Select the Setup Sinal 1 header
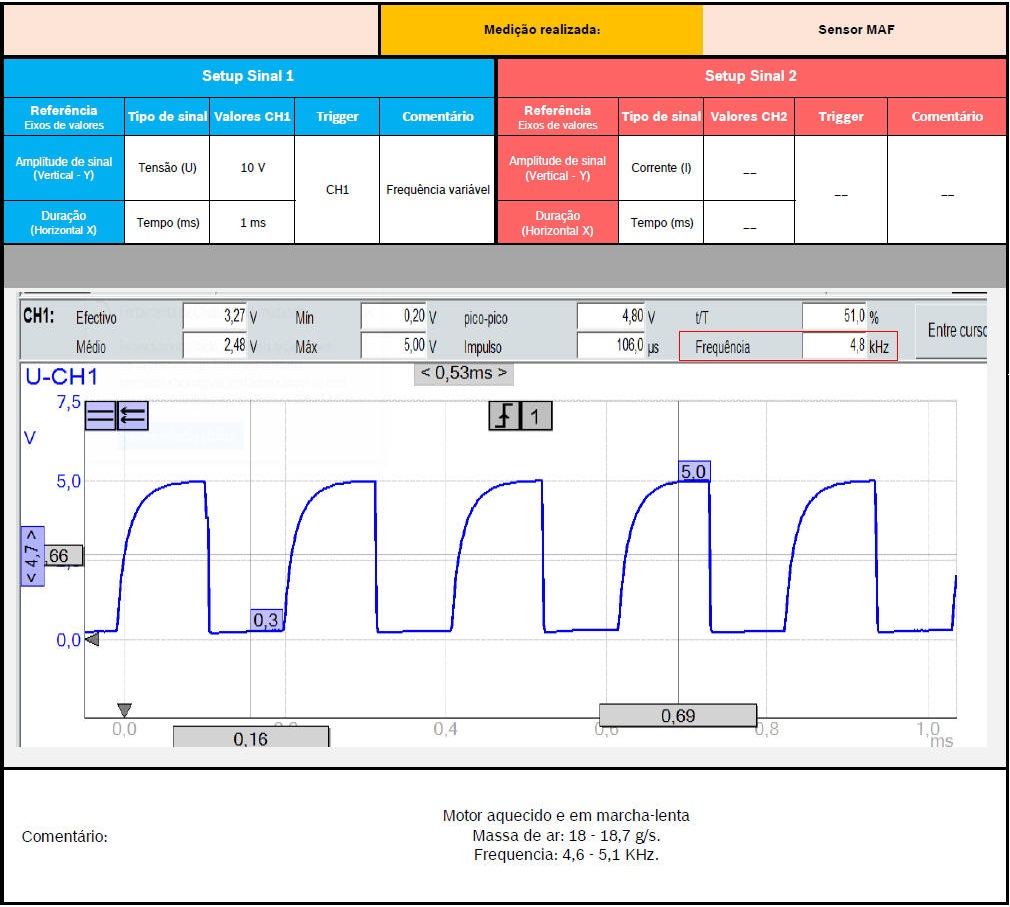The height and width of the screenshot is (907, 1010). (x=248, y=76)
